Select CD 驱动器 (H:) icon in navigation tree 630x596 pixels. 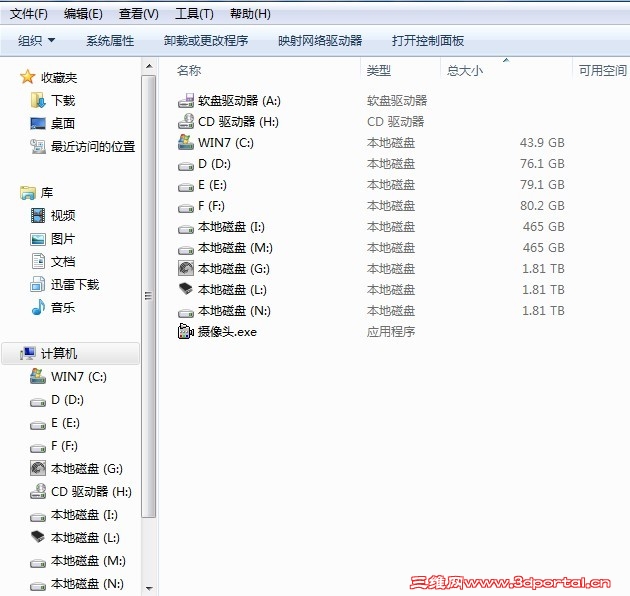click(38, 491)
